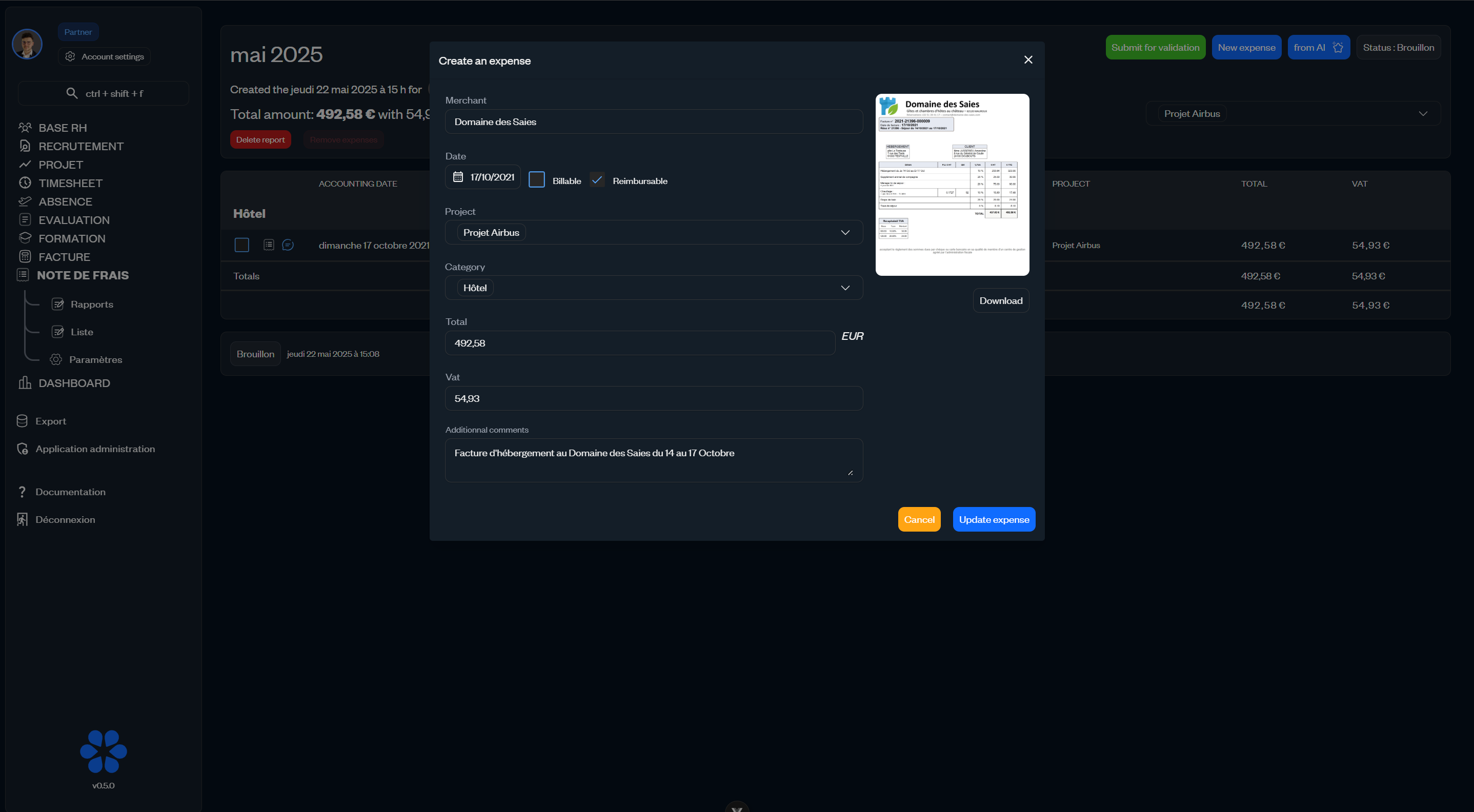
Task: Open the TIMESHEET menu item
Action: 70,183
